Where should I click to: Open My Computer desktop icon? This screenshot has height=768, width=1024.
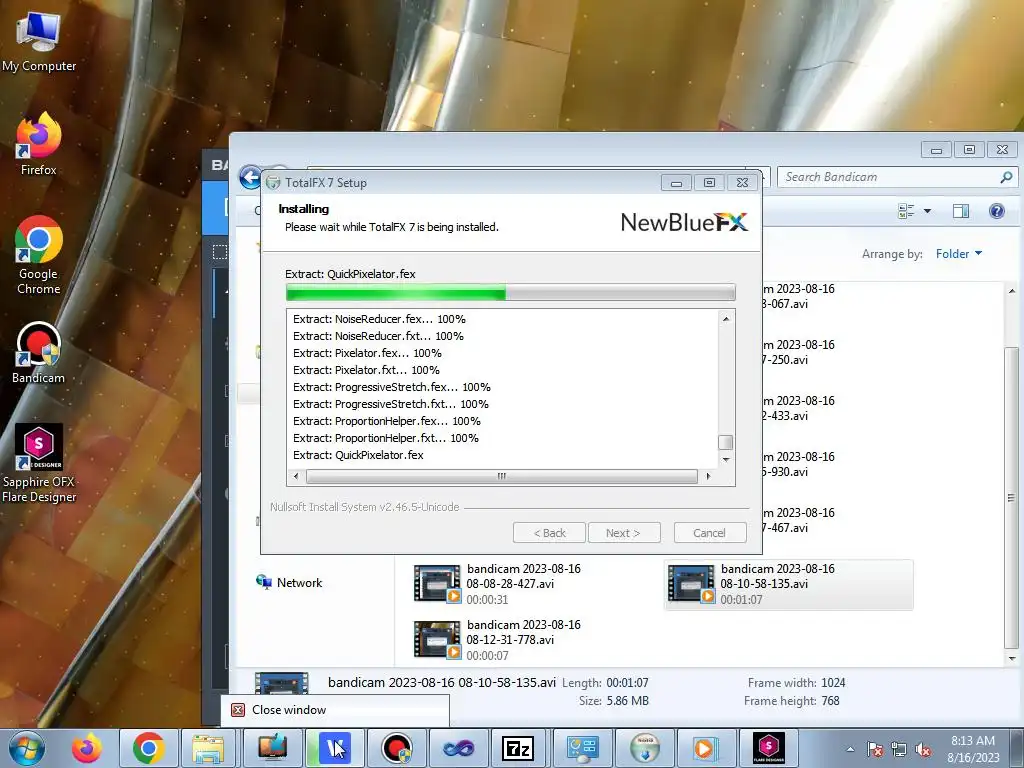tap(39, 42)
